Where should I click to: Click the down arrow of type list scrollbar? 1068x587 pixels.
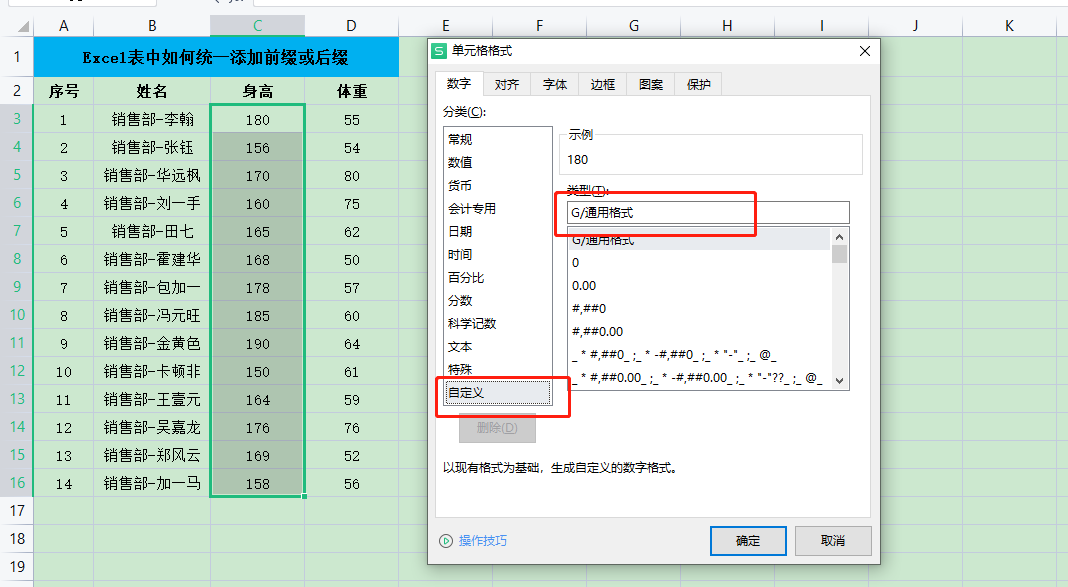[839, 381]
